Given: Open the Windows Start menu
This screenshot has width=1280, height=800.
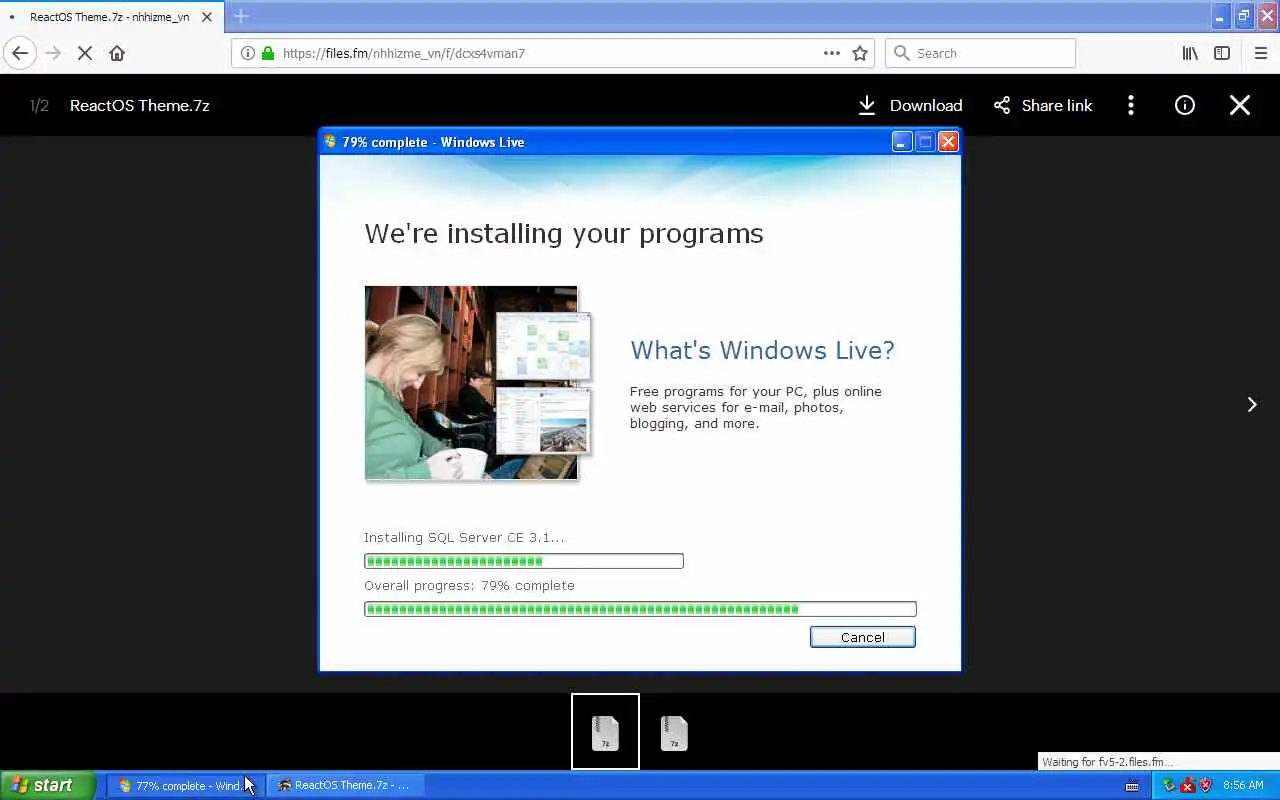Looking at the screenshot, I should [48, 785].
